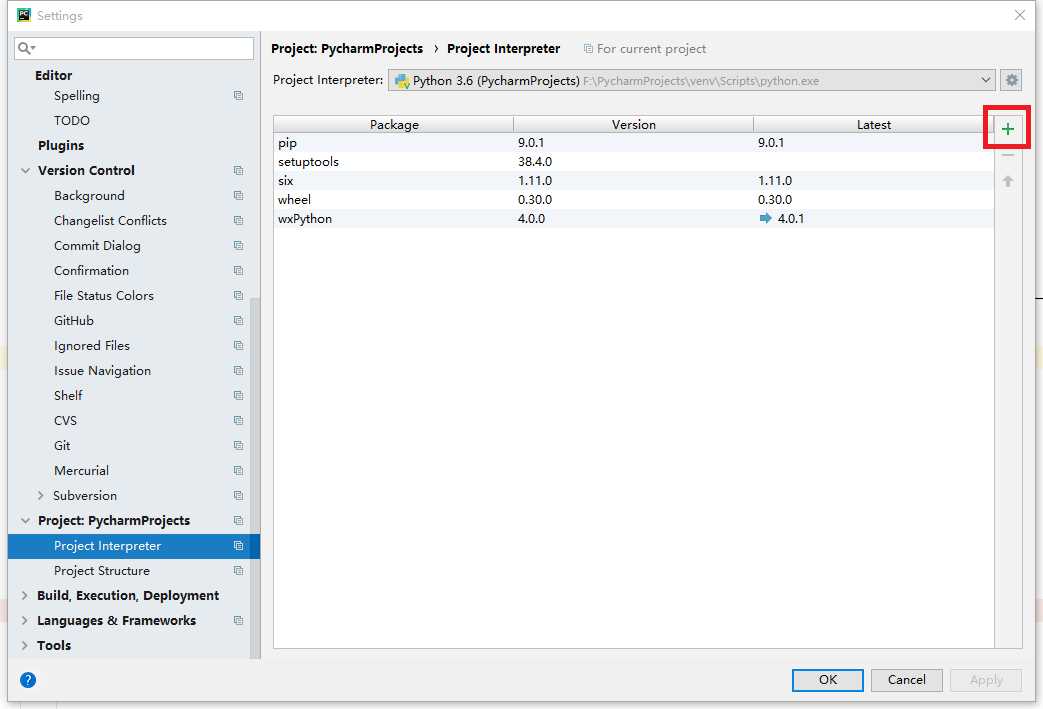Click the For current project label
Screen dimensions: 1043x709
(x=651, y=49)
